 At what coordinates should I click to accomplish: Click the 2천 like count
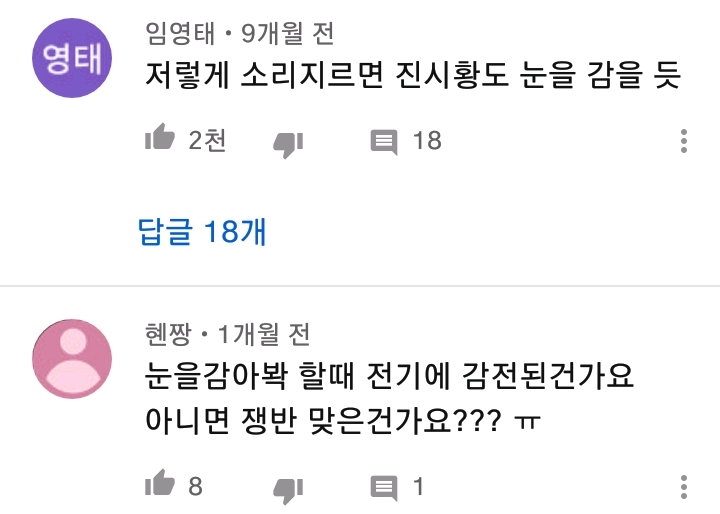pos(207,141)
